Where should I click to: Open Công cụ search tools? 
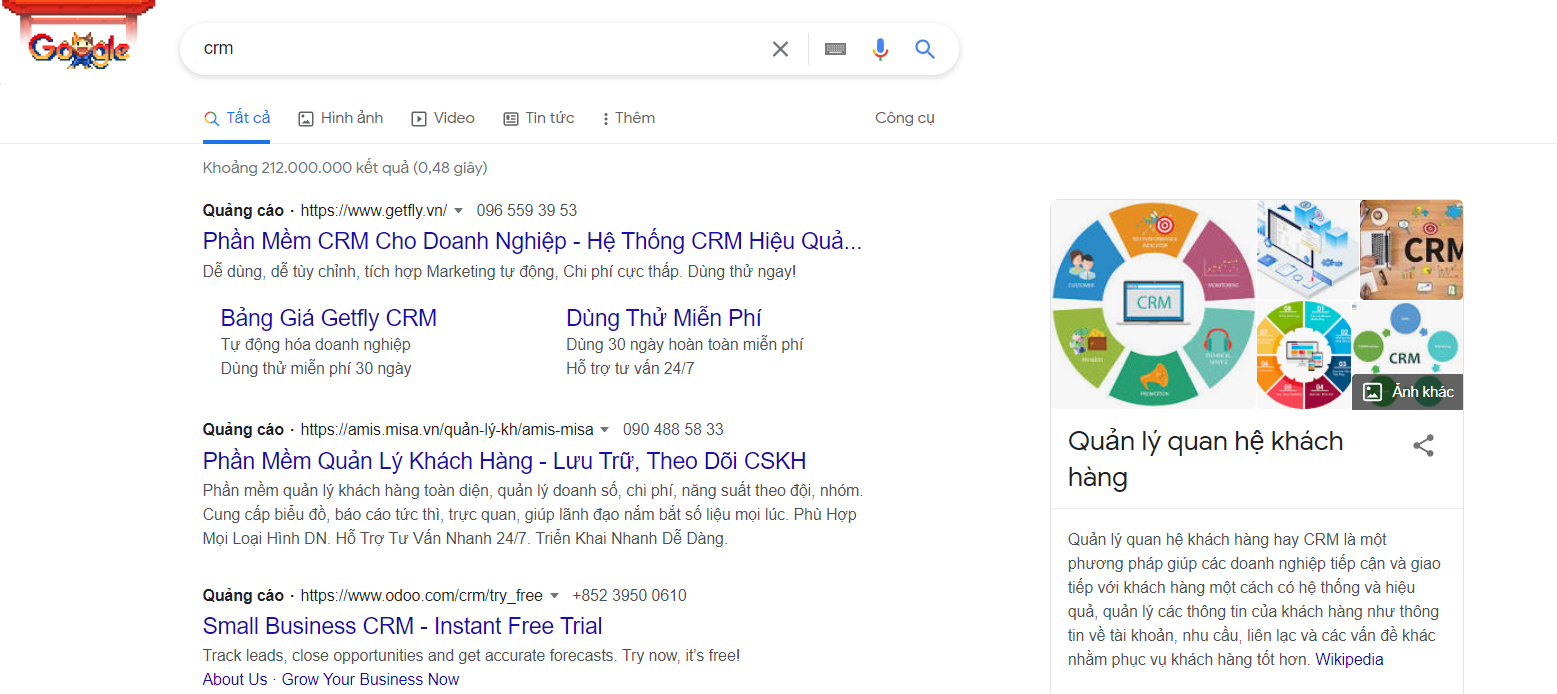point(904,118)
